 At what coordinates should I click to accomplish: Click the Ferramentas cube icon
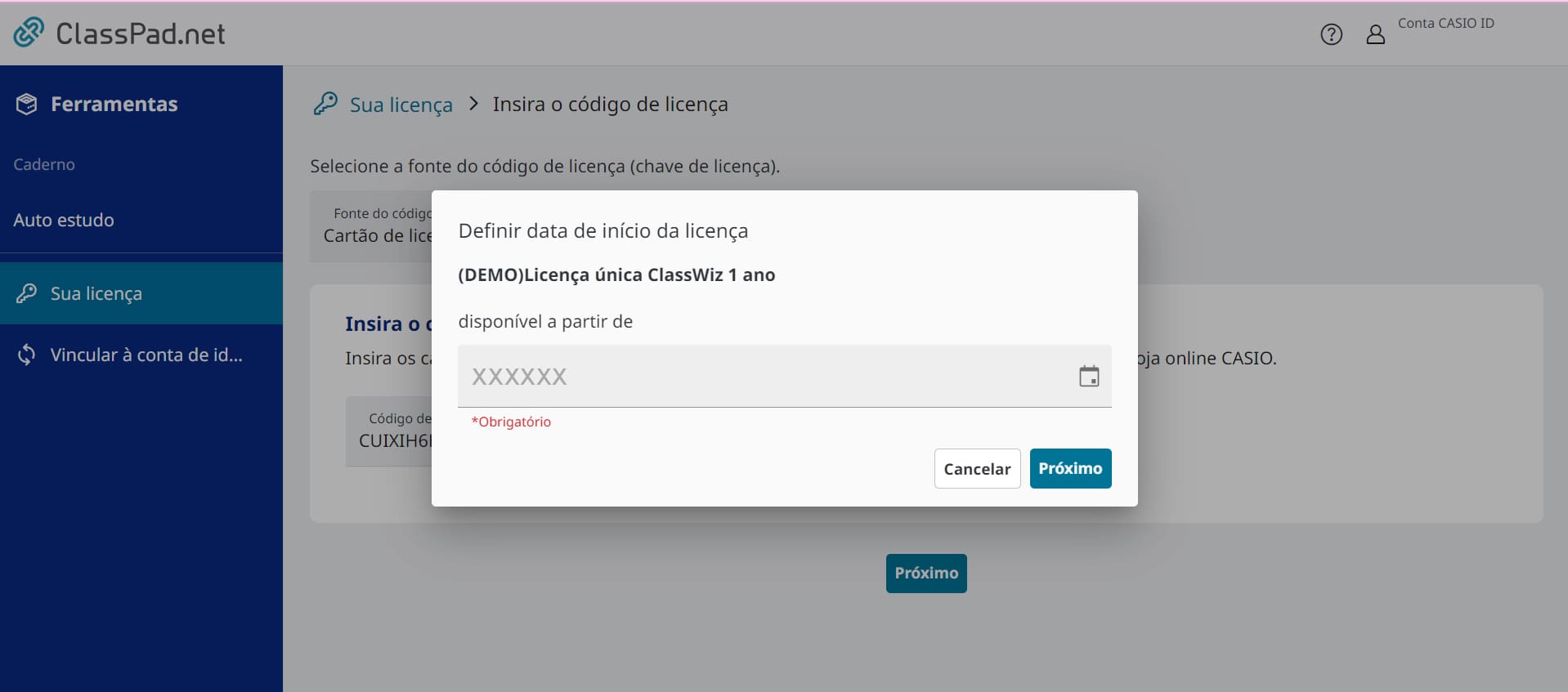click(x=26, y=104)
